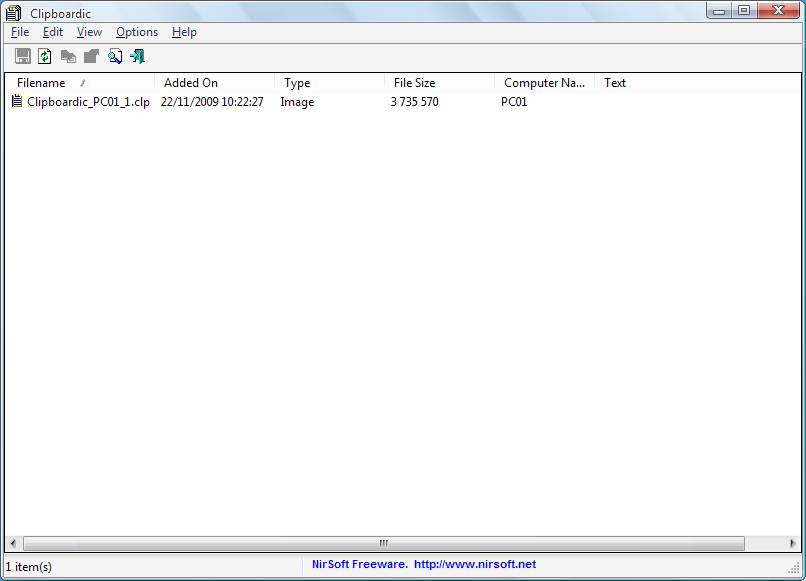Click the date 22/11/2009 10:22:27

tap(212, 102)
